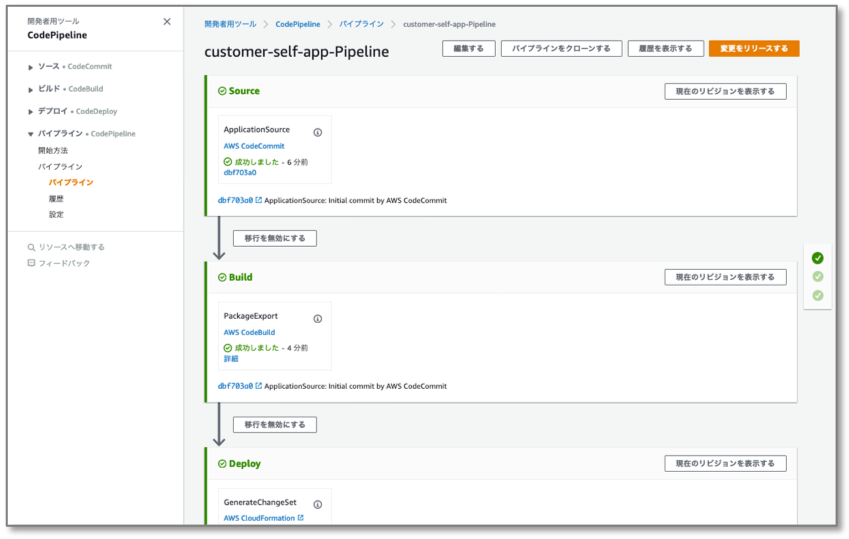Screen dimensions: 849x539
Task: Click パイプラインをクローンする button
Action: pyautogui.click(x=561, y=48)
